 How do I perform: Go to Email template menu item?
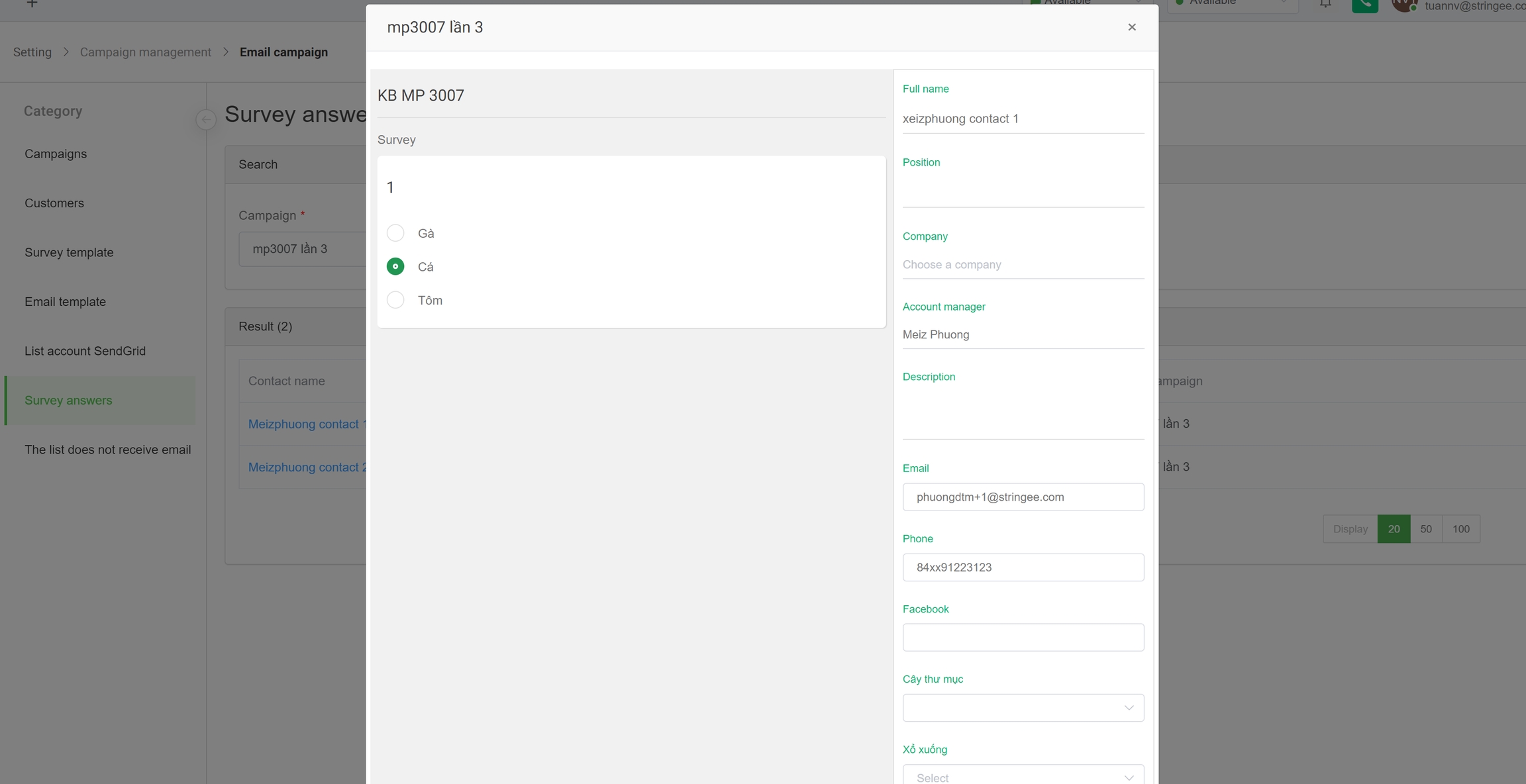click(x=65, y=302)
